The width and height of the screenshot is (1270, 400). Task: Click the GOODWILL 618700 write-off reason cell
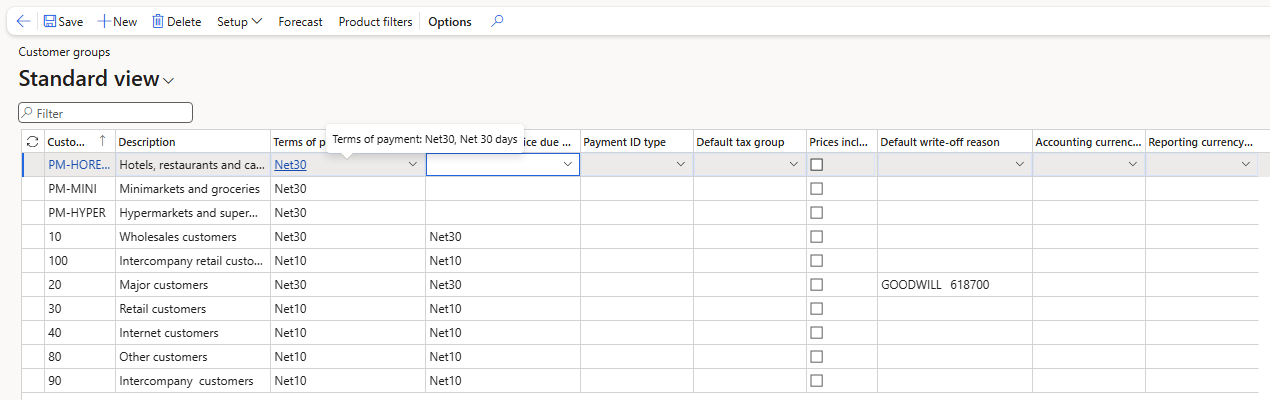click(954, 285)
